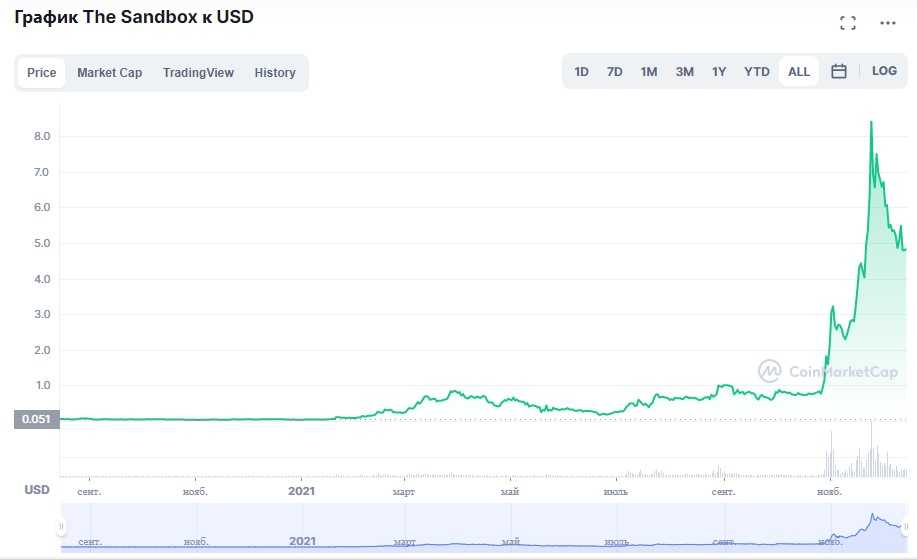Switch to the 3M time range

click(684, 72)
